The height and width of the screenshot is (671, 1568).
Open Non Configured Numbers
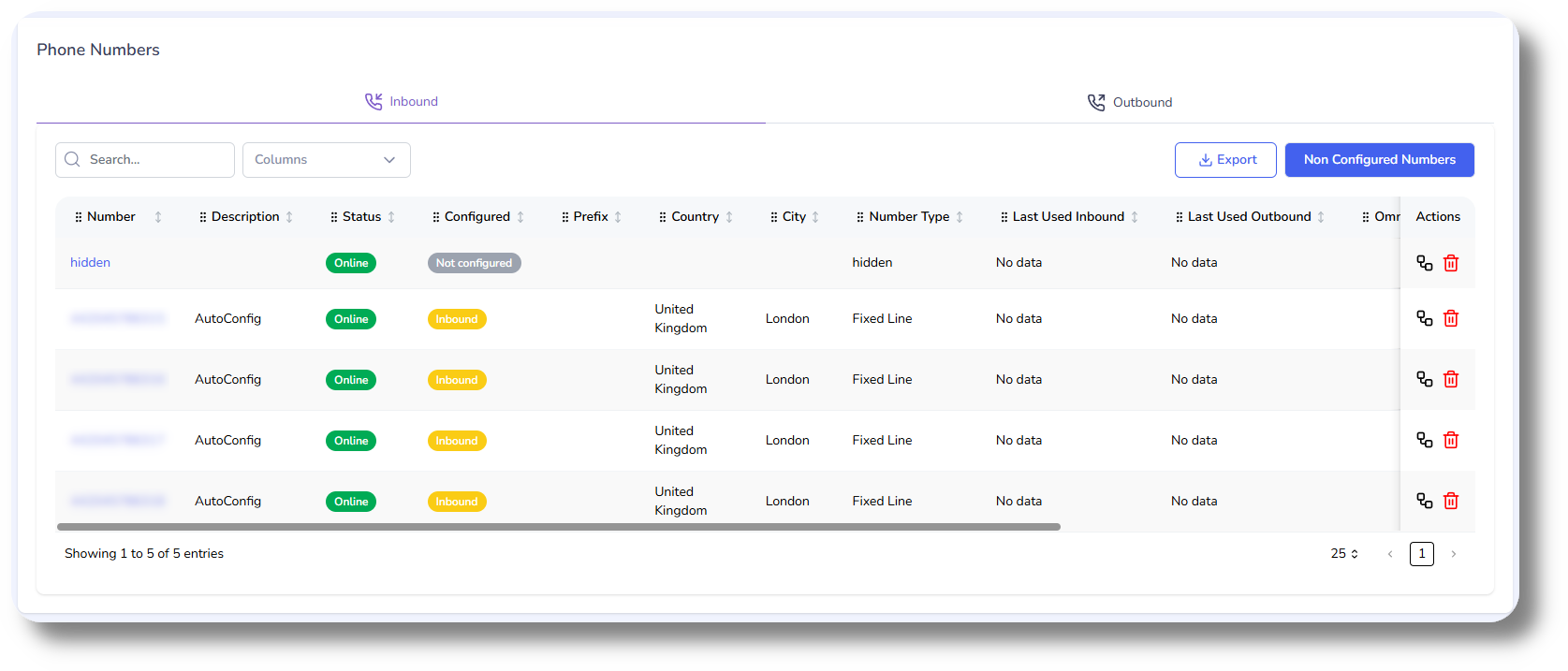click(x=1379, y=160)
